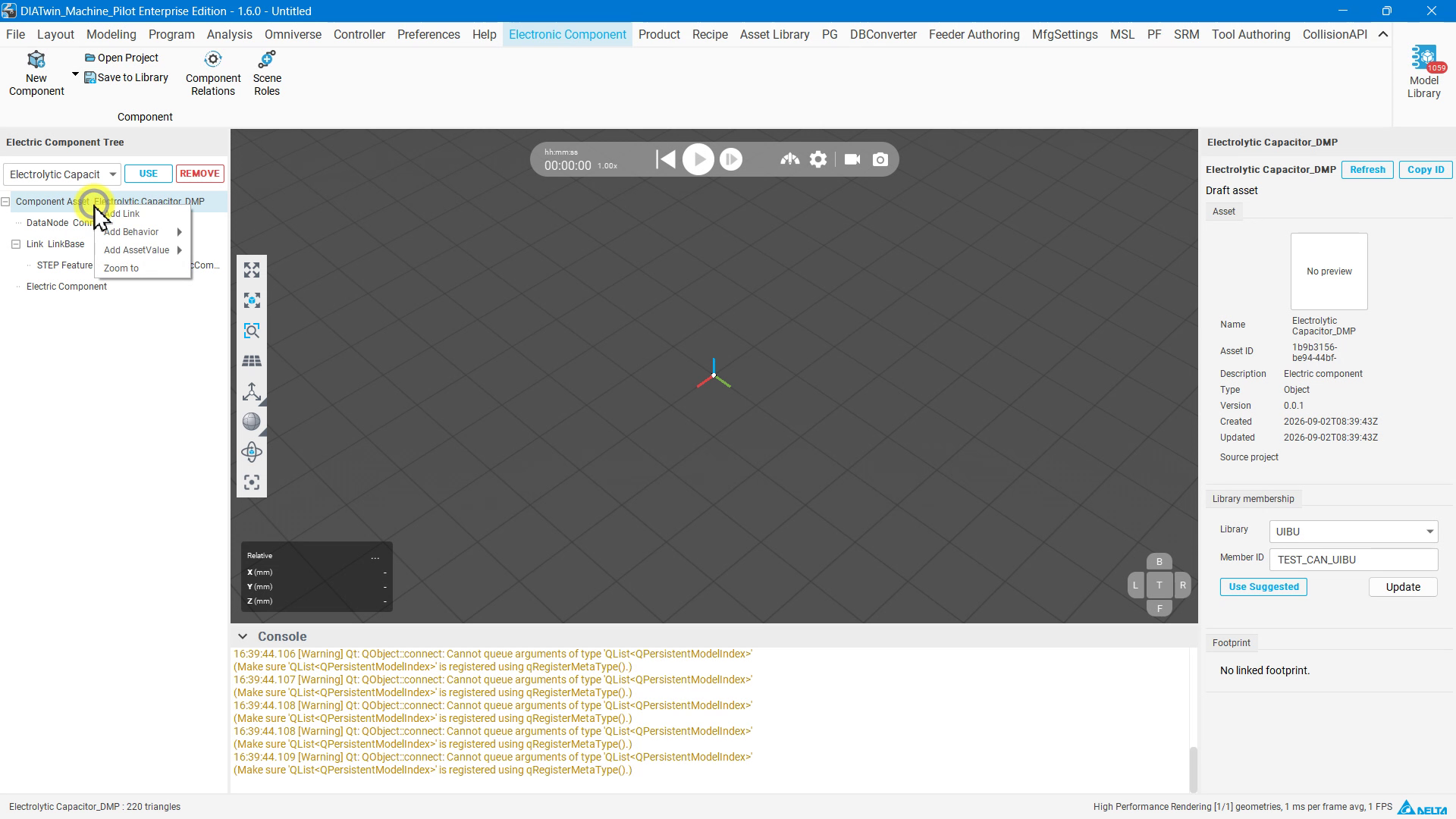Viewport: 1456px width, 819px height.
Task: Open Relative coordinates options ellipsis
Action: 375,557
